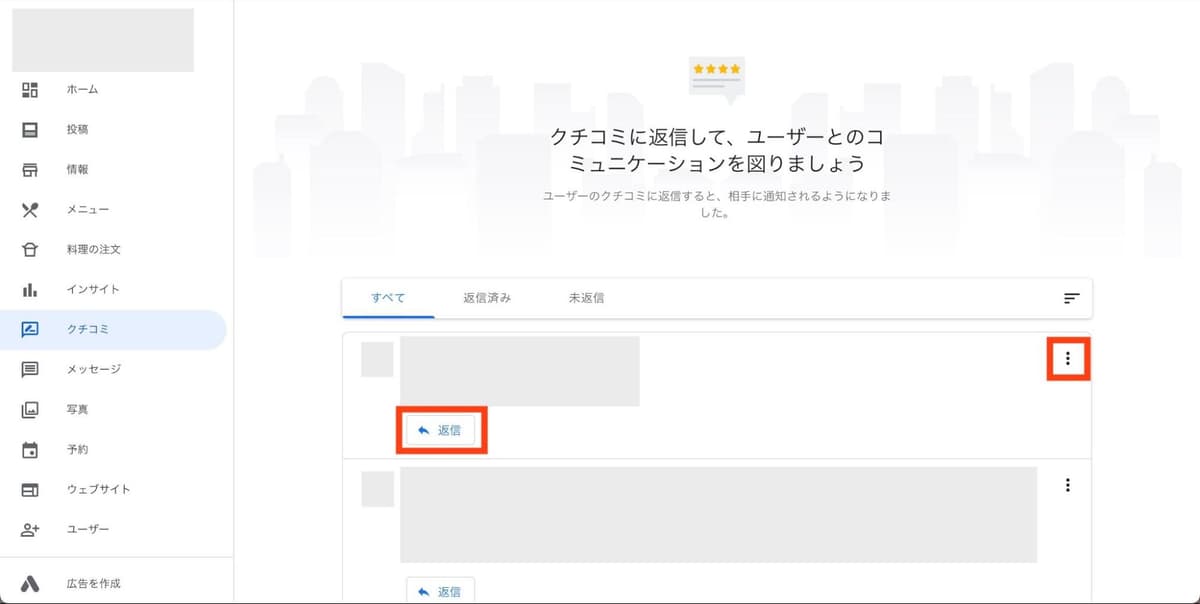Viewport: 1200px width, 604px height.
Task: Click 返信 button on the second review
Action: point(440,591)
